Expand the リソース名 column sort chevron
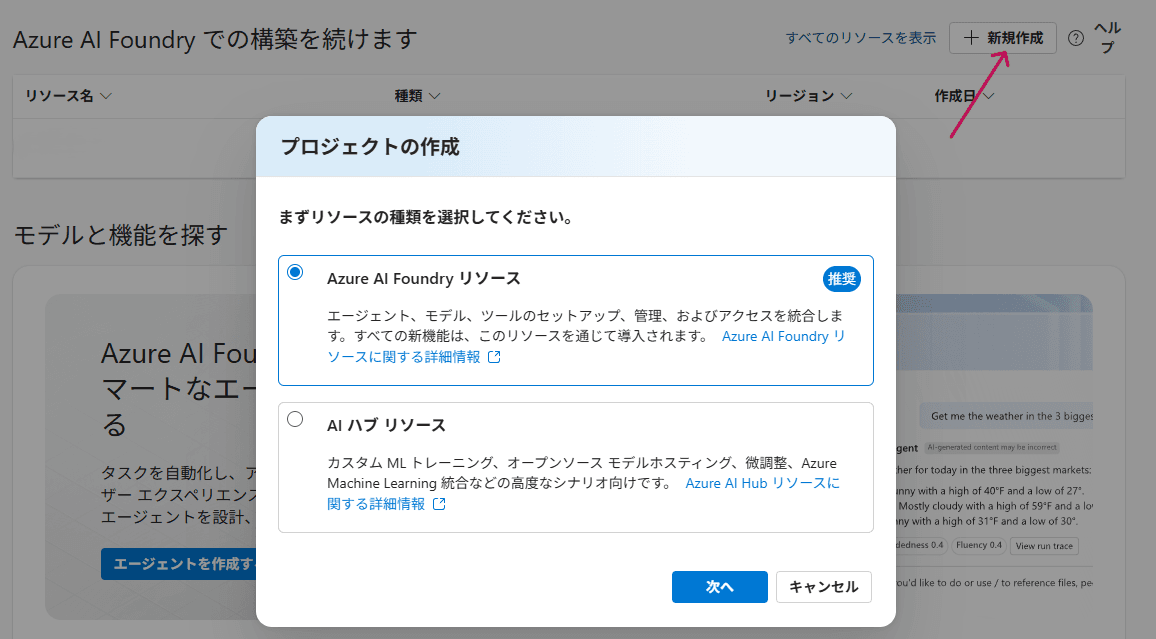The width and height of the screenshot is (1156, 639). (105, 96)
